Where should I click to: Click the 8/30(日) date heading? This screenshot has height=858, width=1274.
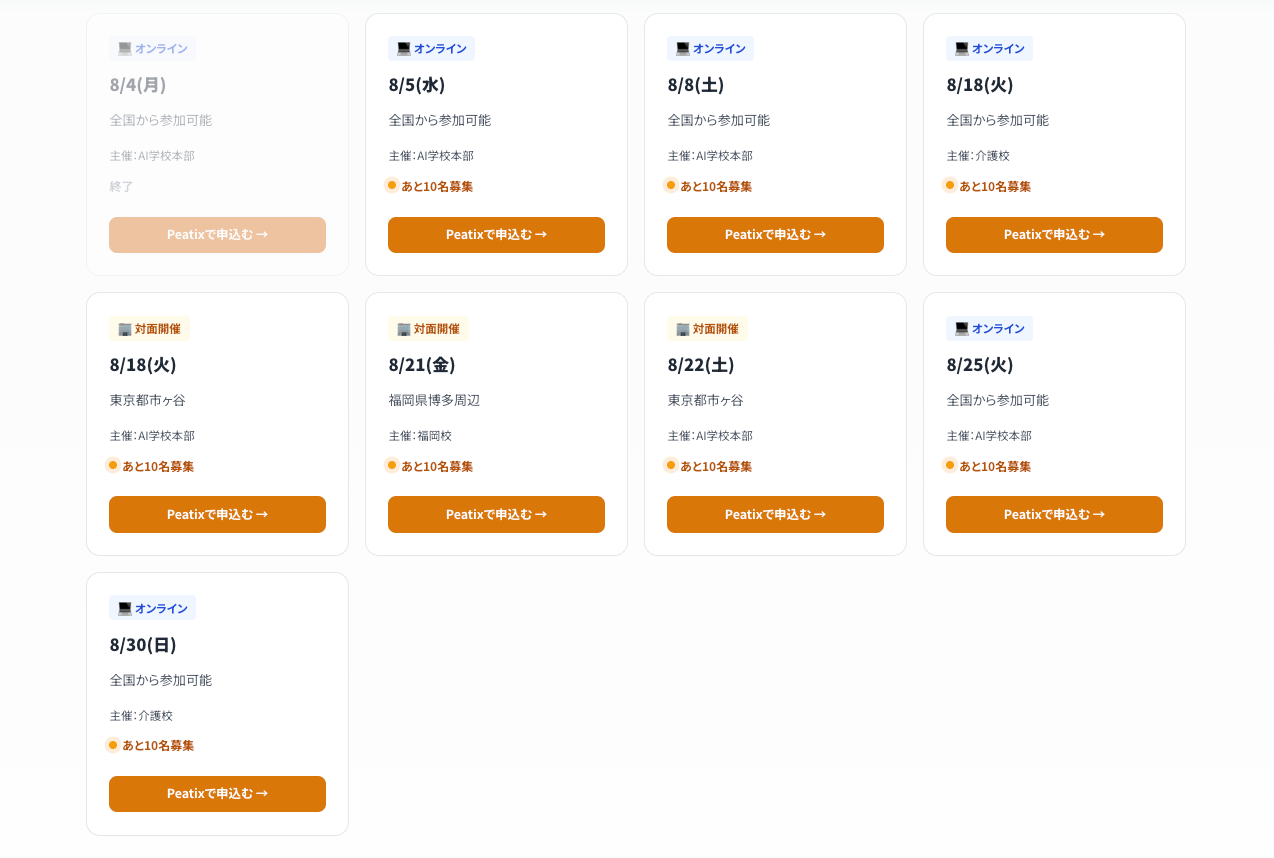click(x=143, y=644)
